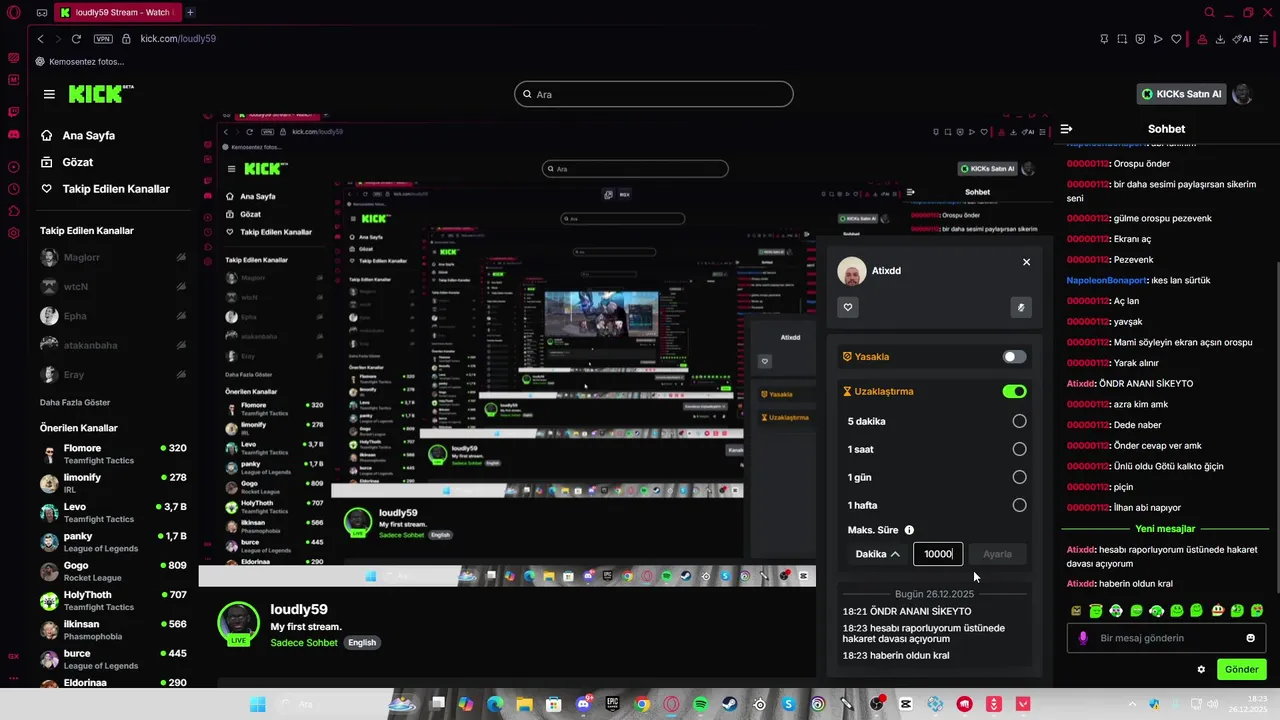Click NapoleonBonaport username in chat
The width and height of the screenshot is (1280, 720).
(x=1107, y=281)
